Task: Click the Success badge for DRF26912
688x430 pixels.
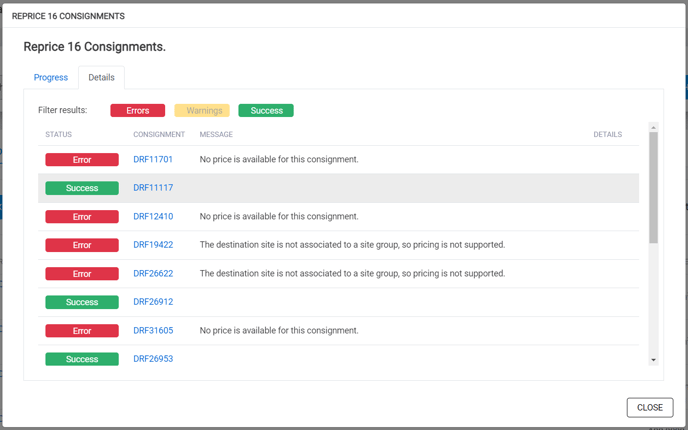Action: 82,302
